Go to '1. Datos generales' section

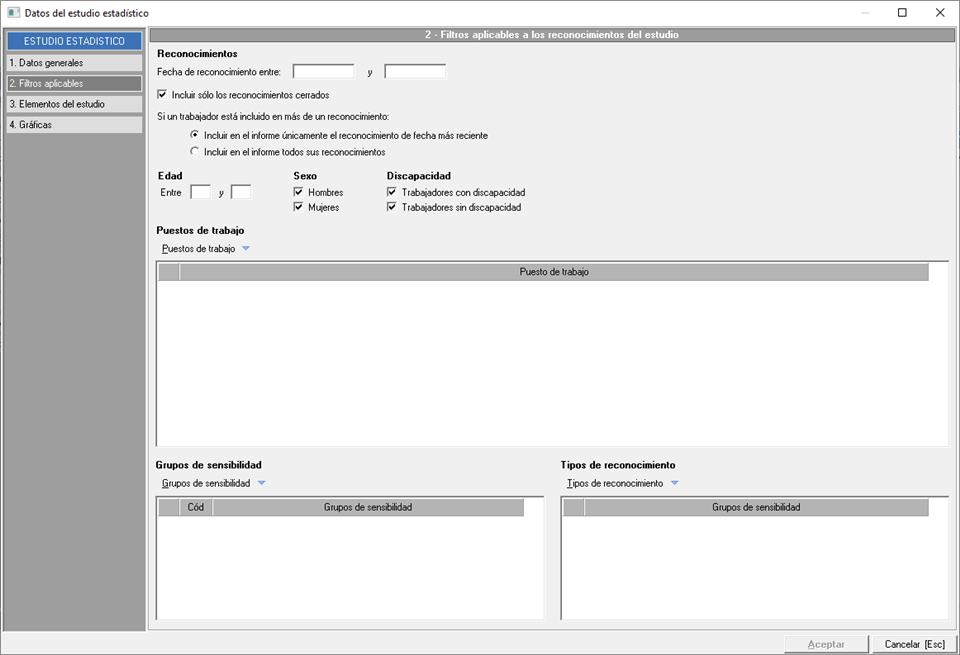pyautogui.click(x=74, y=63)
